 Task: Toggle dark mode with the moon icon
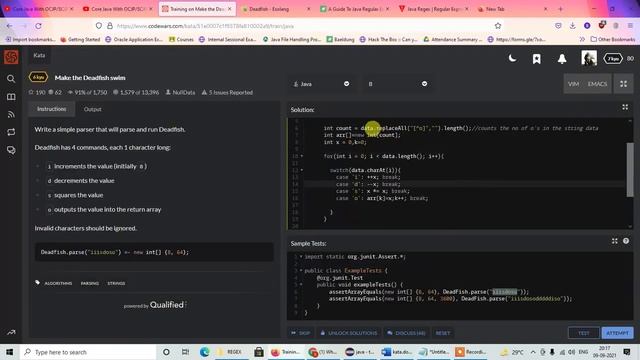[512, 58]
